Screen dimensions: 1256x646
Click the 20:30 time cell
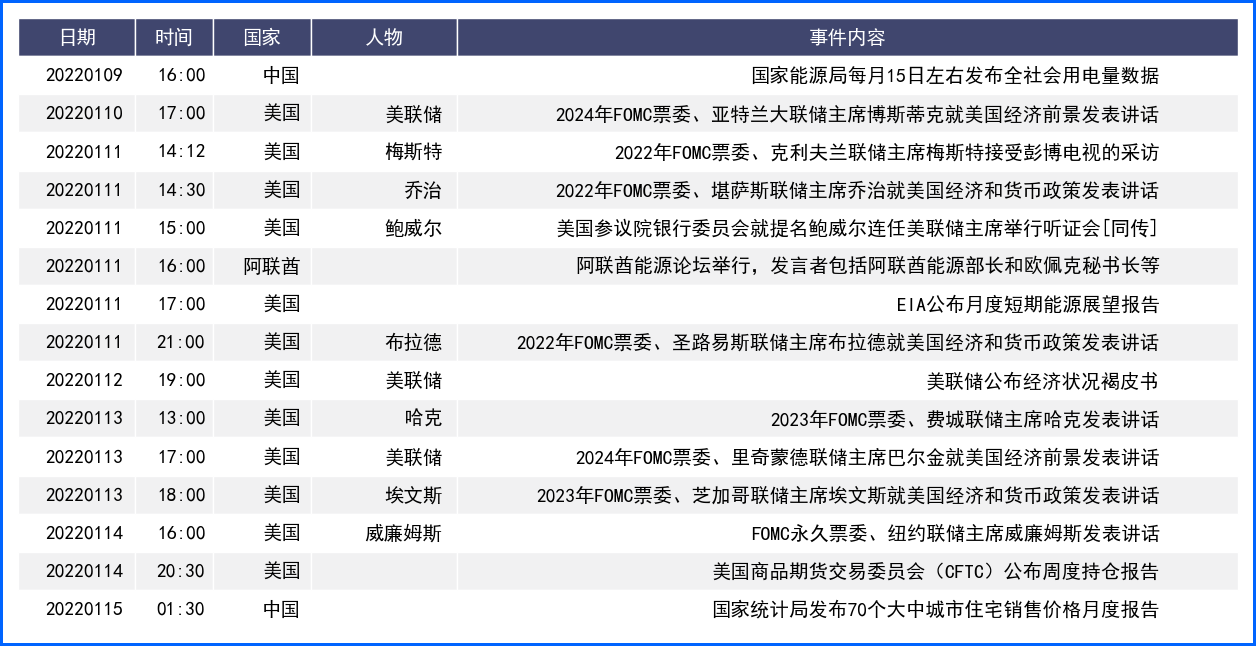[181, 571]
